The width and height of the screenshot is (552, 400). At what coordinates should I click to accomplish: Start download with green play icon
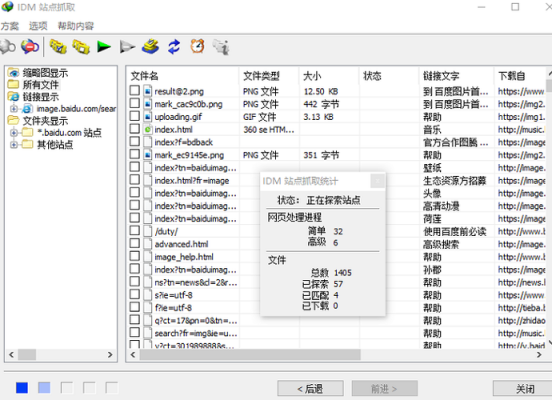pyautogui.click(x=104, y=46)
